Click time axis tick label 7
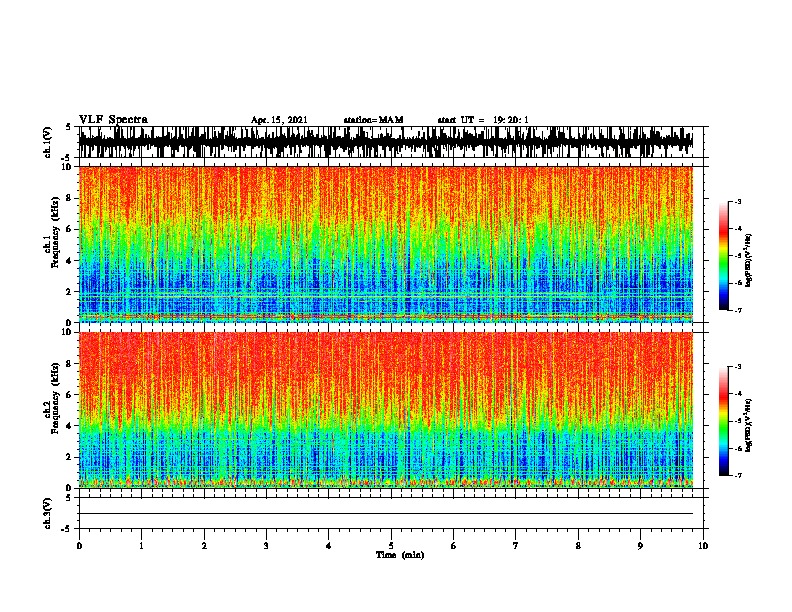Screen dimensions: 792x612 tap(516, 546)
